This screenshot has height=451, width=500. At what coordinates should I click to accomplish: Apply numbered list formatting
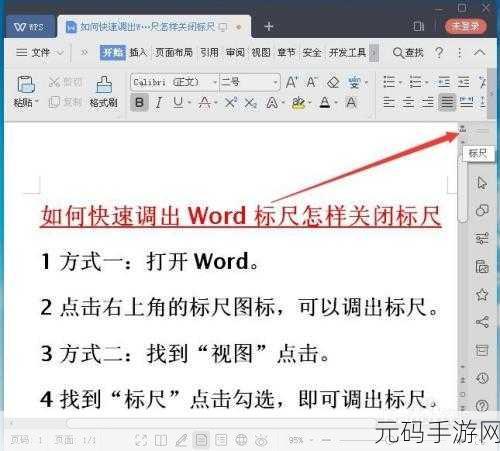pos(415,82)
